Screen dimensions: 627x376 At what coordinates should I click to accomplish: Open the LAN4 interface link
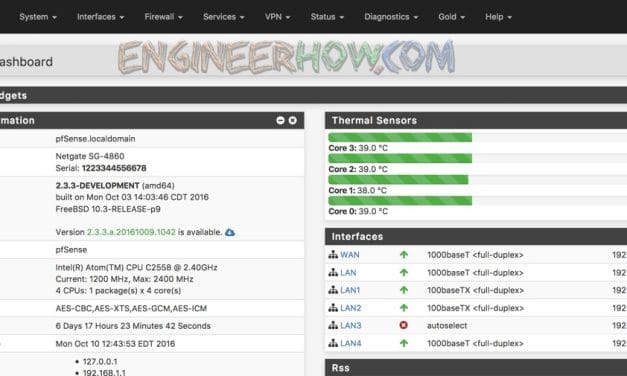click(350, 343)
